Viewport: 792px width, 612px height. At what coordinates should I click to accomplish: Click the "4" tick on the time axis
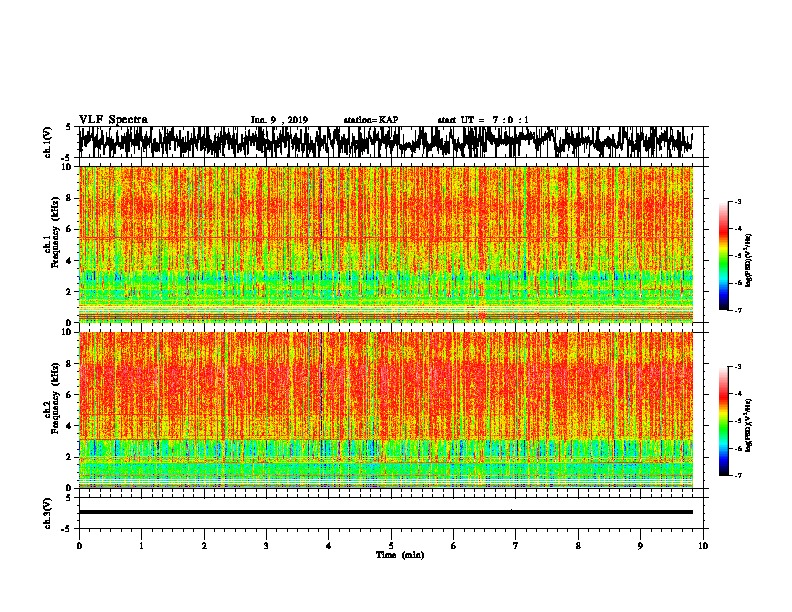(329, 546)
